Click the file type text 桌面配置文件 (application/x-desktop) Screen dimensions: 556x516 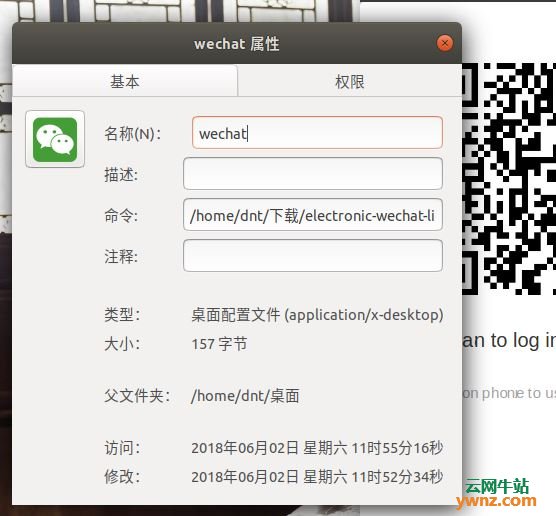[x=317, y=315]
